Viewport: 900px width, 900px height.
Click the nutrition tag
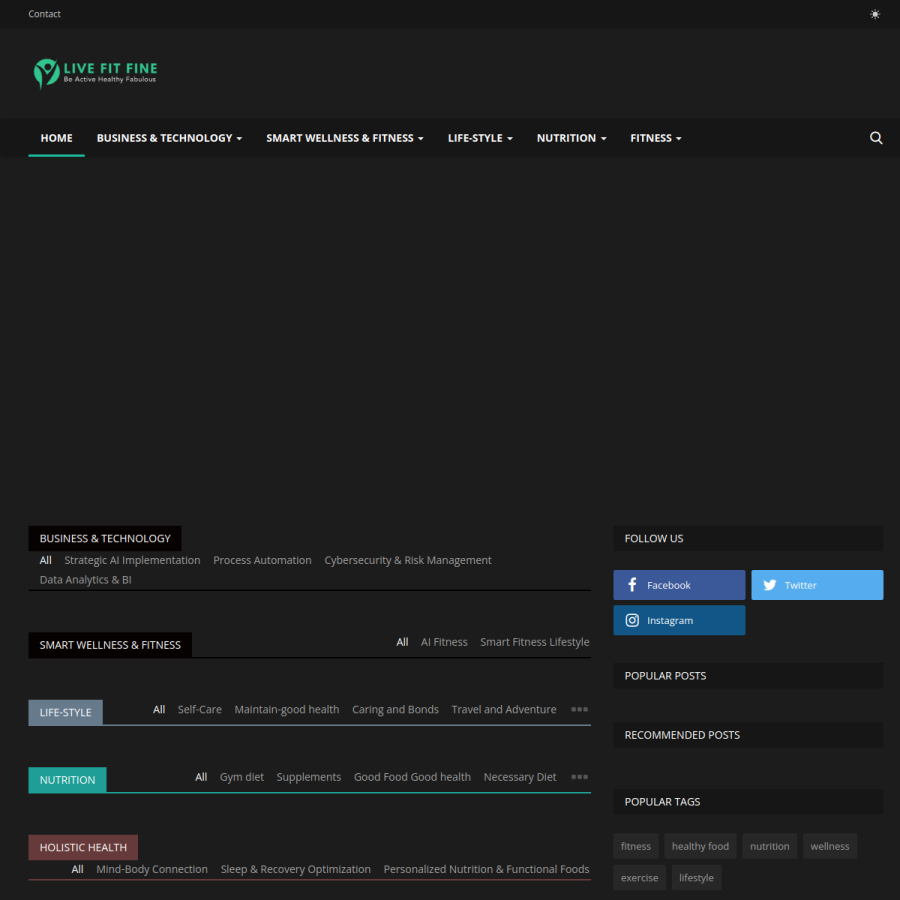click(769, 846)
